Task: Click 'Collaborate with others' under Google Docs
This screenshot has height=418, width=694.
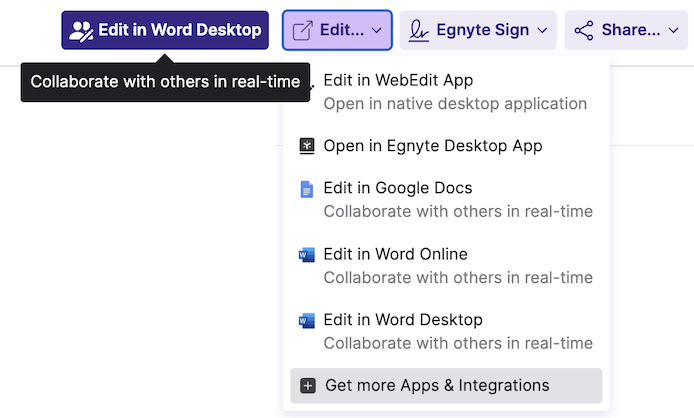Action: coord(458,211)
